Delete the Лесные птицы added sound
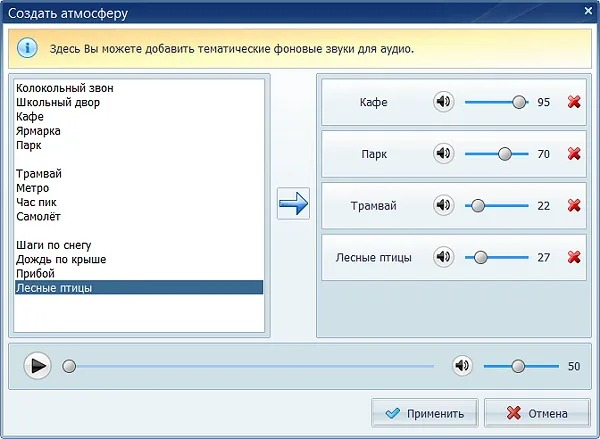 (x=574, y=257)
